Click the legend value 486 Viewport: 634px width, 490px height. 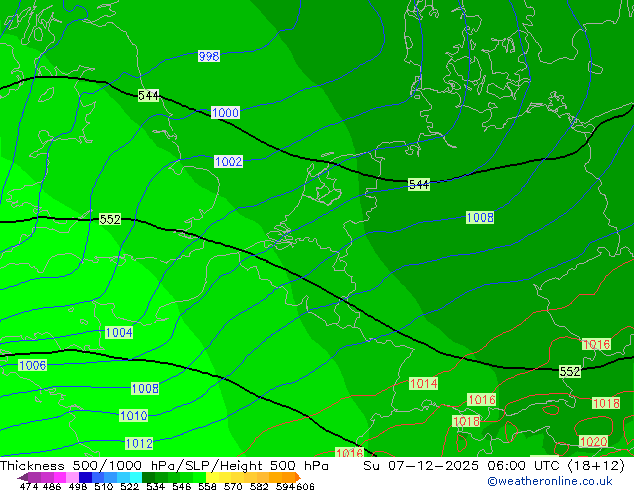(x=52, y=486)
